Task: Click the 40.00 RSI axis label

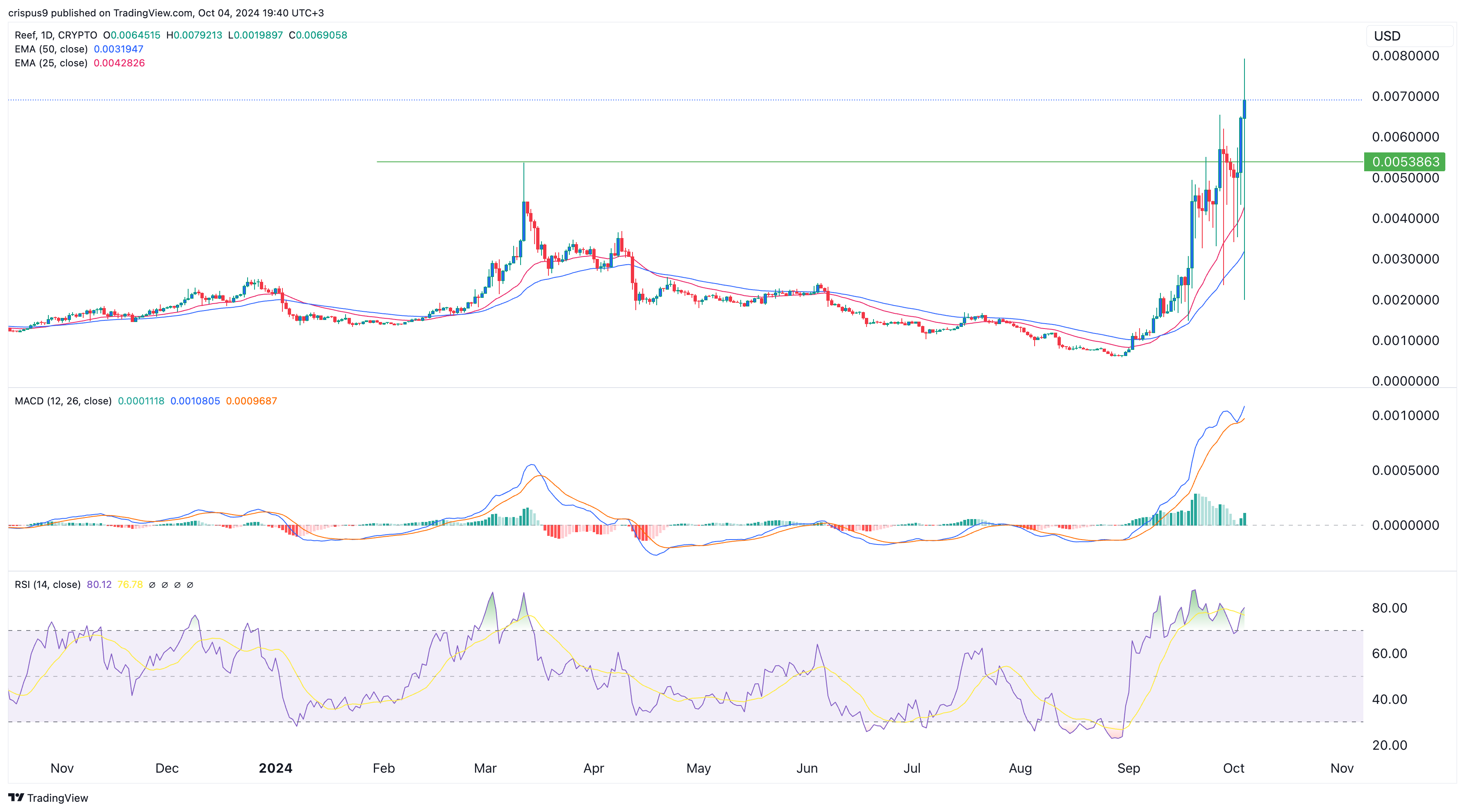Action: [x=1389, y=699]
